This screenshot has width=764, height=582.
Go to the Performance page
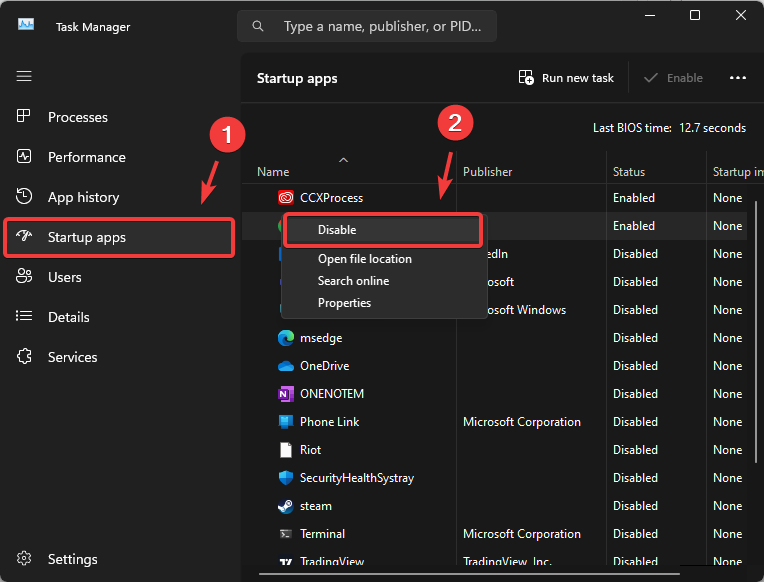[x=86, y=157]
